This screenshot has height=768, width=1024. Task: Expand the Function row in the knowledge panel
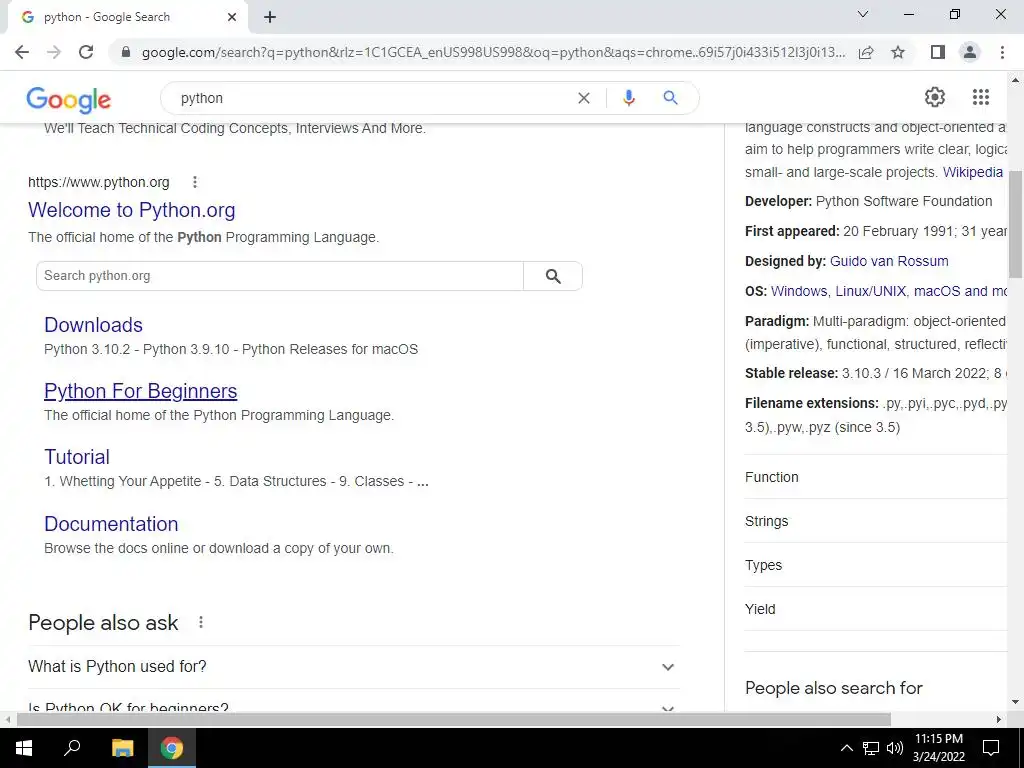[x=876, y=477]
